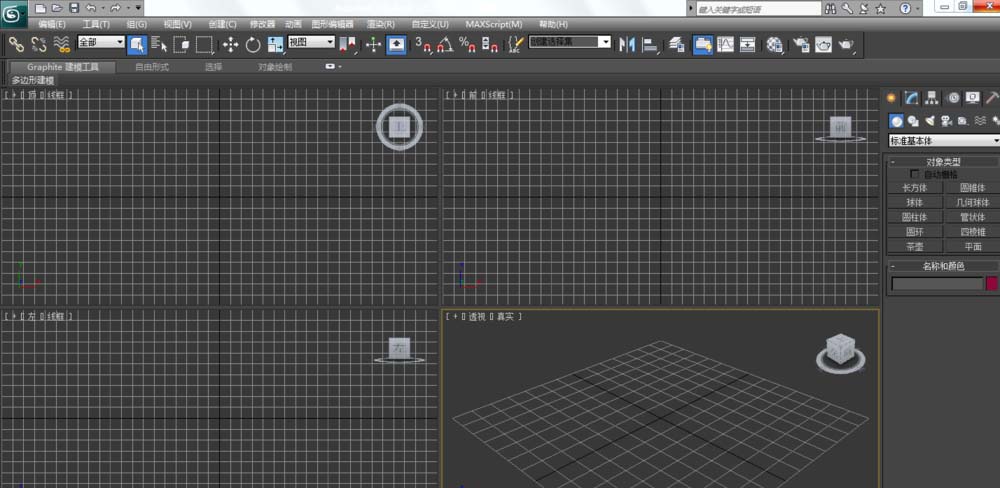Image resolution: width=1000 pixels, height=488 pixels.
Task: Click the 茶壶 teapot button
Action: 915,246
